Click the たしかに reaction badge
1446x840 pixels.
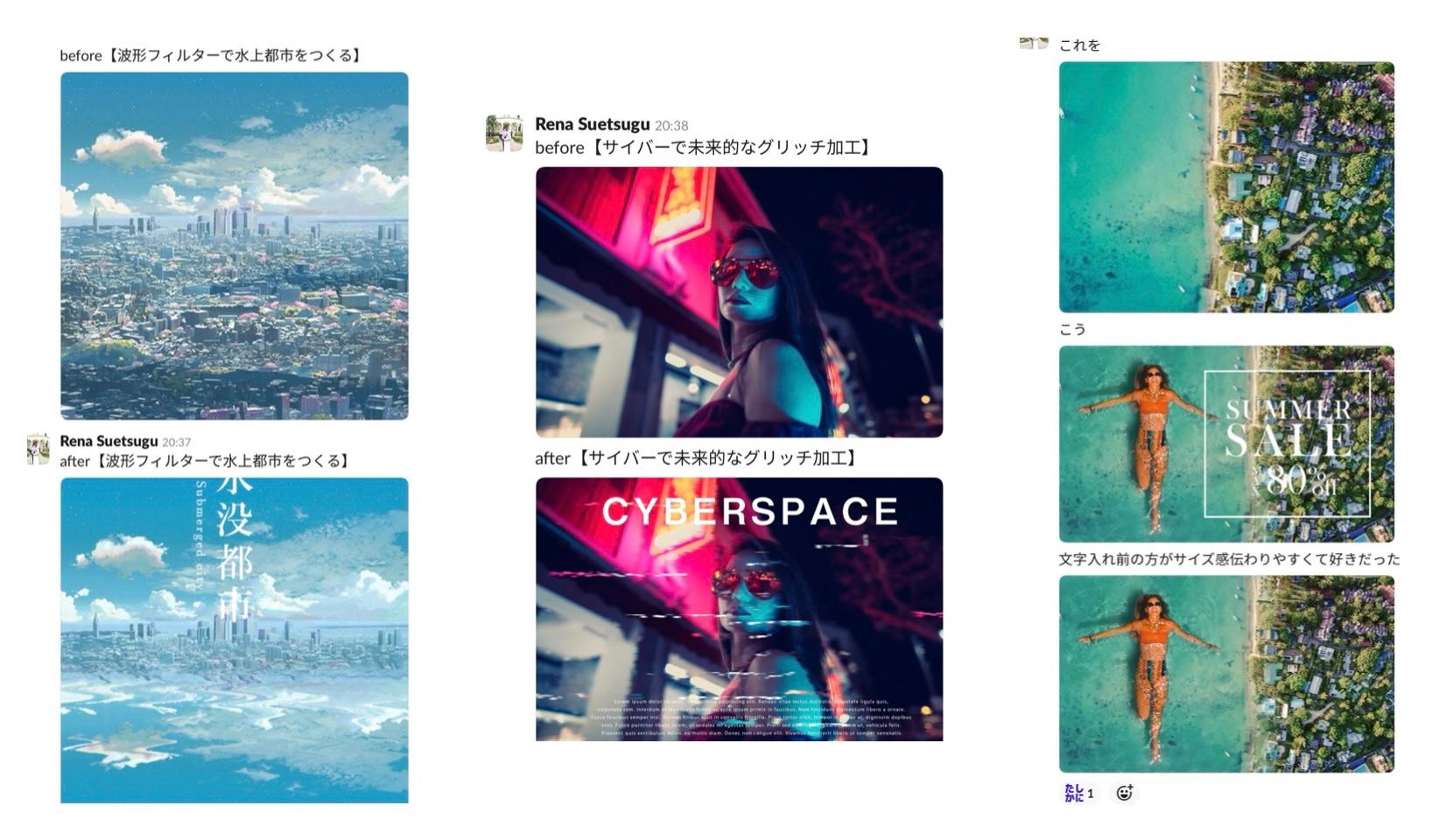tap(1079, 793)
